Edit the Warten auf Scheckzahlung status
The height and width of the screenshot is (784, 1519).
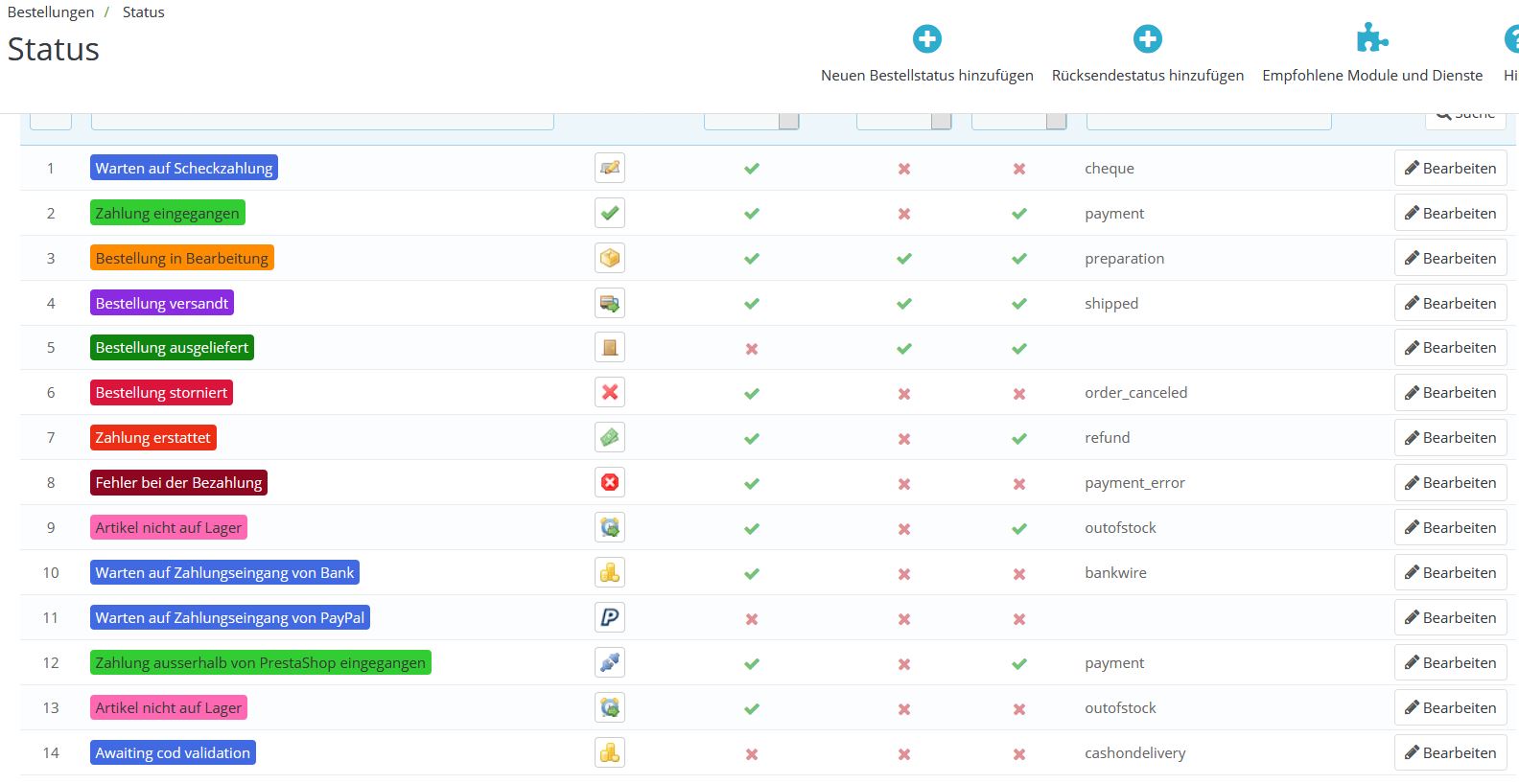pos(1450,168)
